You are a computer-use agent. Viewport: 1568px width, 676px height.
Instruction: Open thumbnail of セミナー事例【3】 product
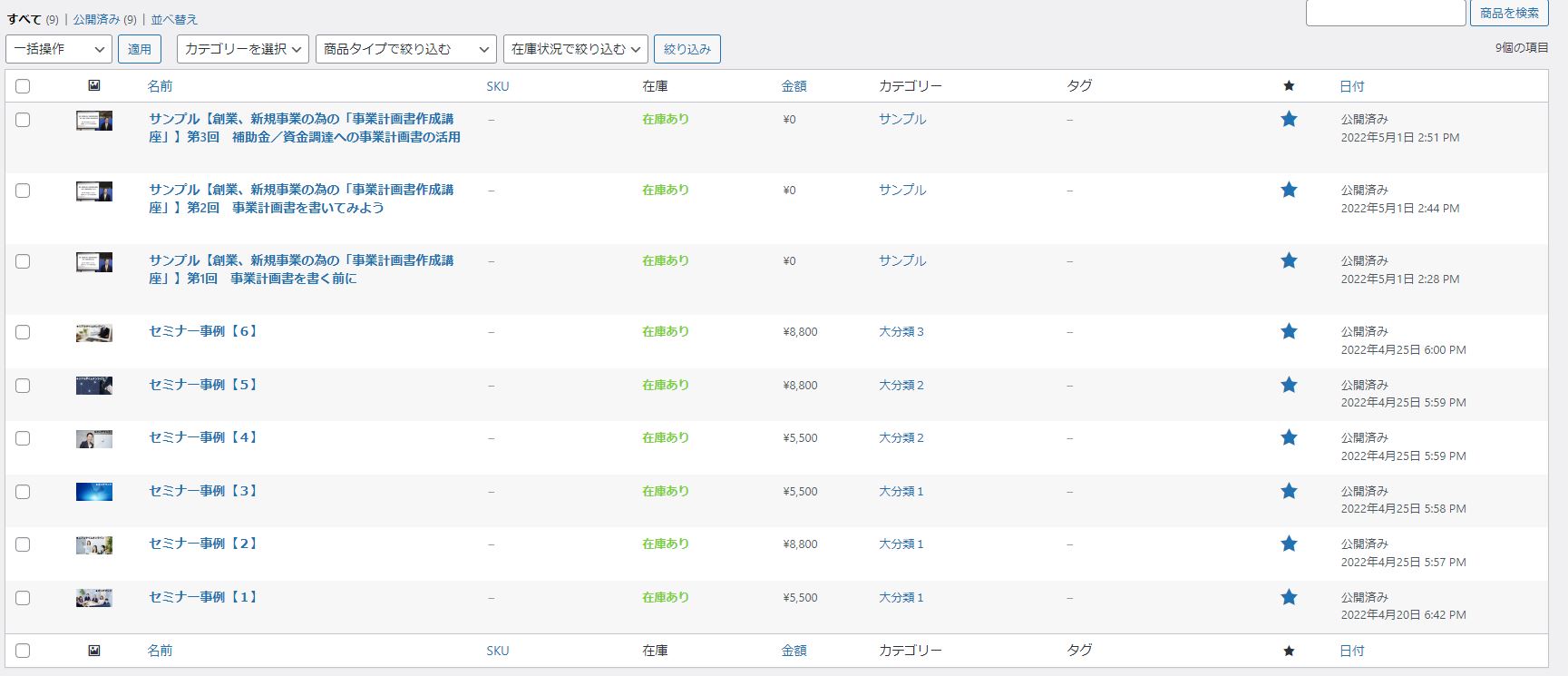[x=94, y=492]
